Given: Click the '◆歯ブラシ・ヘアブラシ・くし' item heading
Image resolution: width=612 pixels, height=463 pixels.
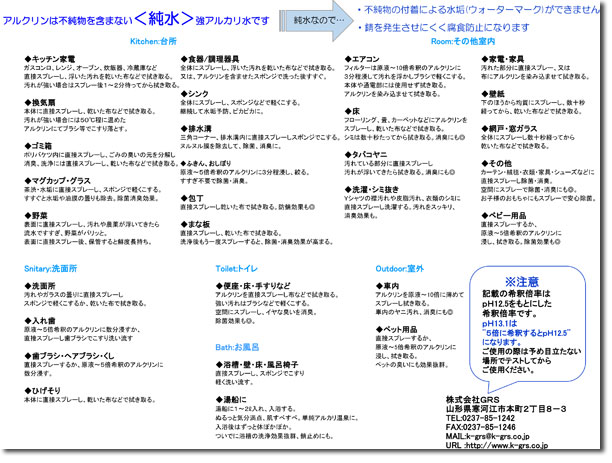Looking at the screenshot, I should click(69, 356).
